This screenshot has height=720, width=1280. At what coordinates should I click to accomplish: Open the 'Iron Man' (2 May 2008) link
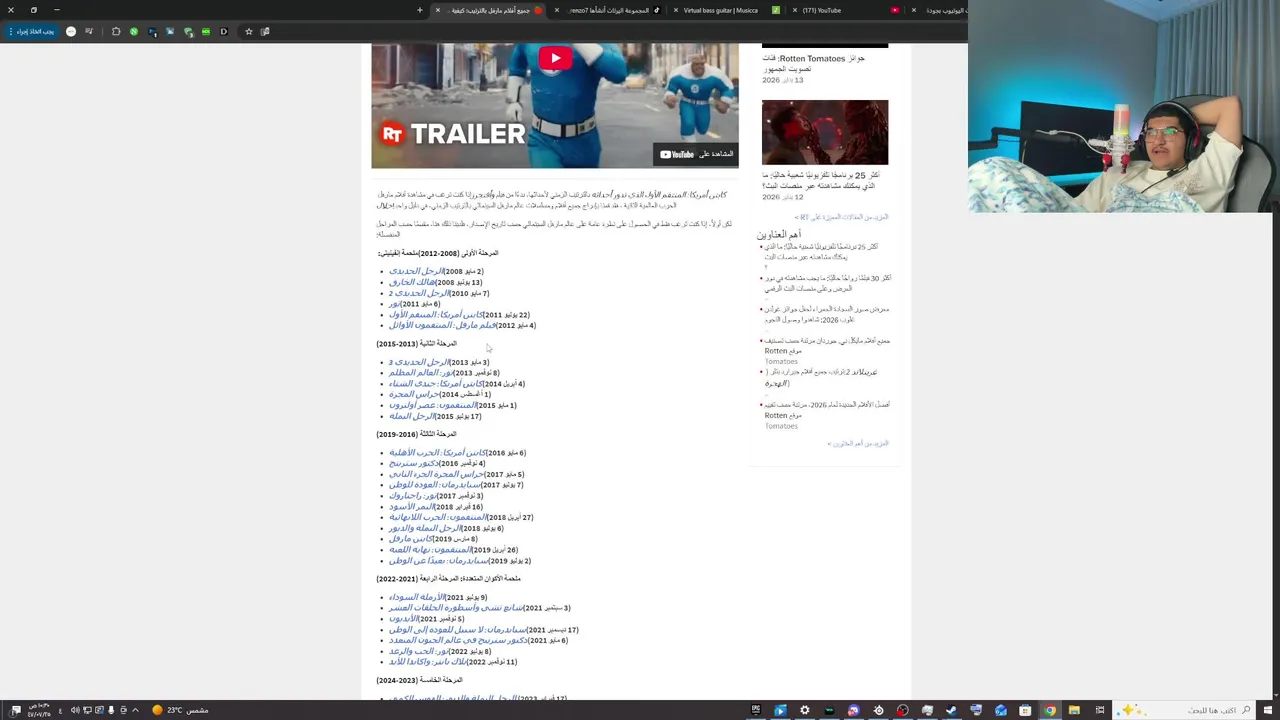(x=417, y=271)
